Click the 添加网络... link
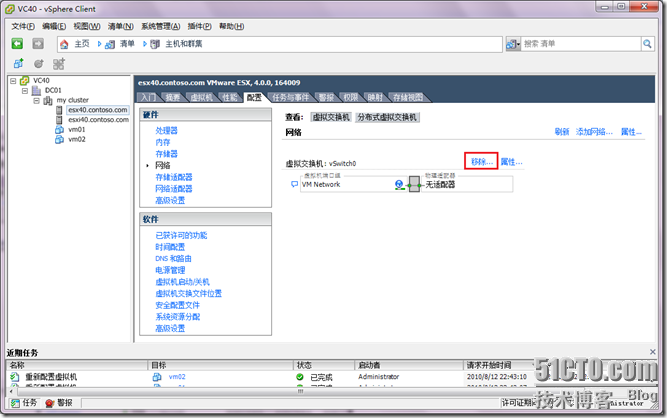Viewport: 667px width, 418px height. pos(594,132)
